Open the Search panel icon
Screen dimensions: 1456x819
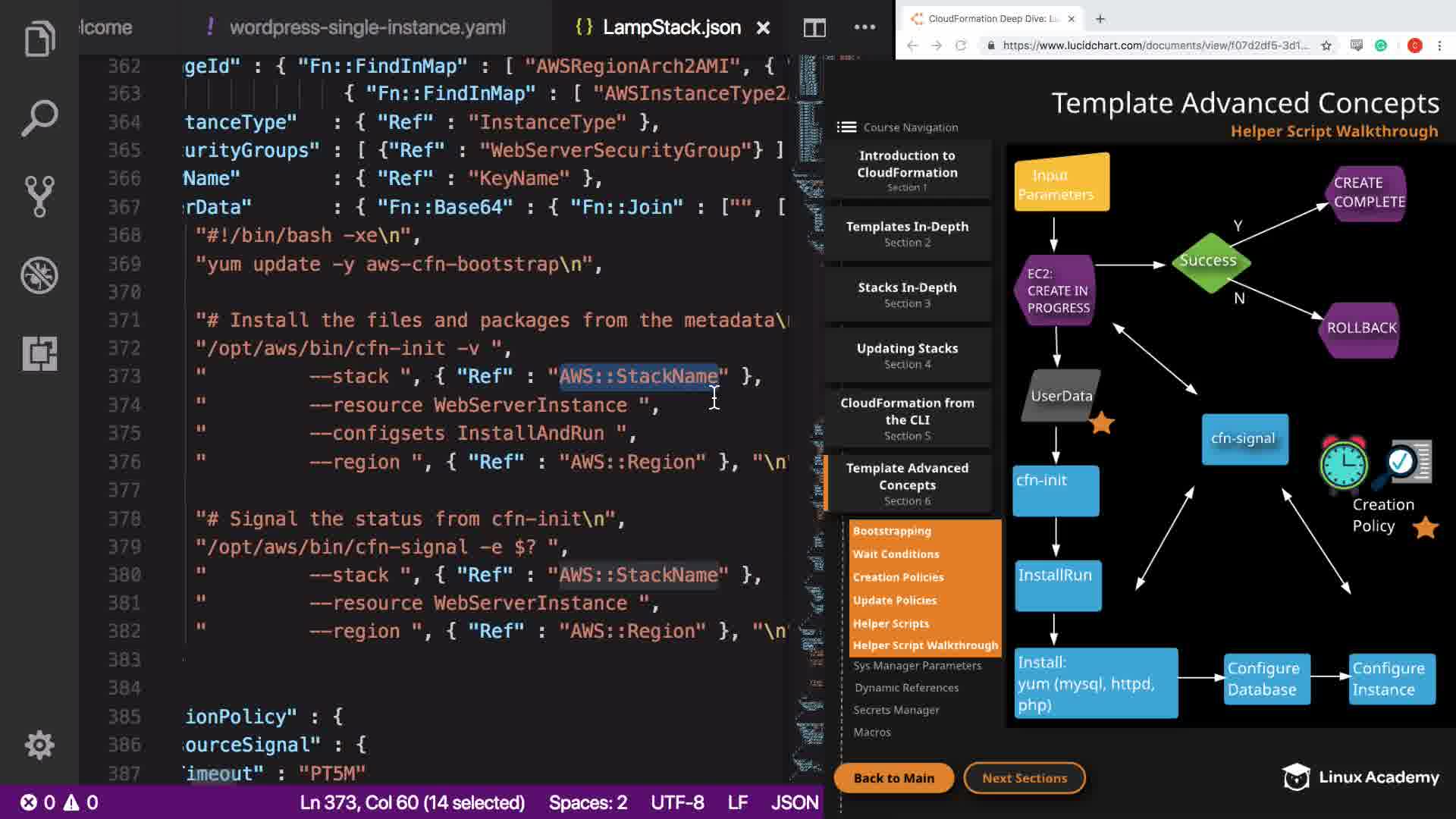click(x=39, y=118)
